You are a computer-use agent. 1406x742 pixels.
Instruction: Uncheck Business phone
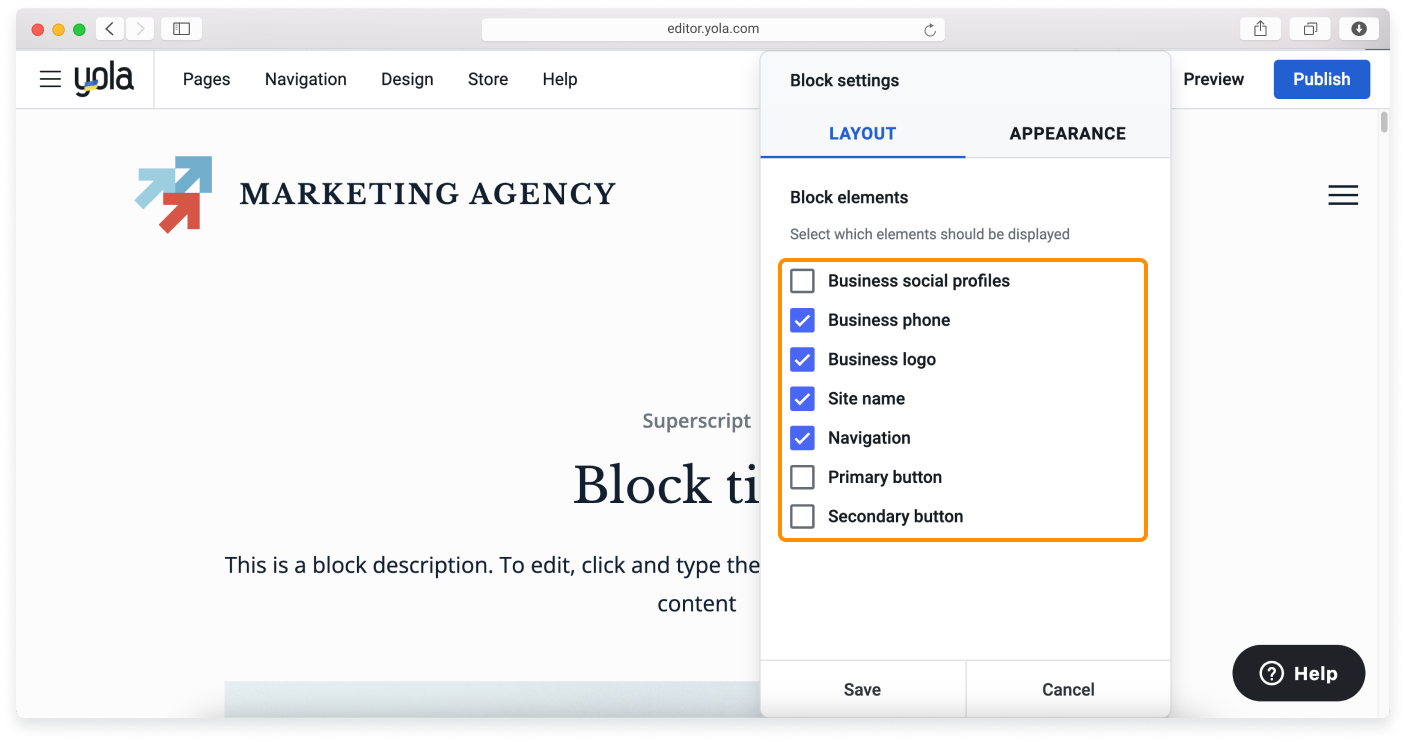pyautogui.click(x=802, y=320)
